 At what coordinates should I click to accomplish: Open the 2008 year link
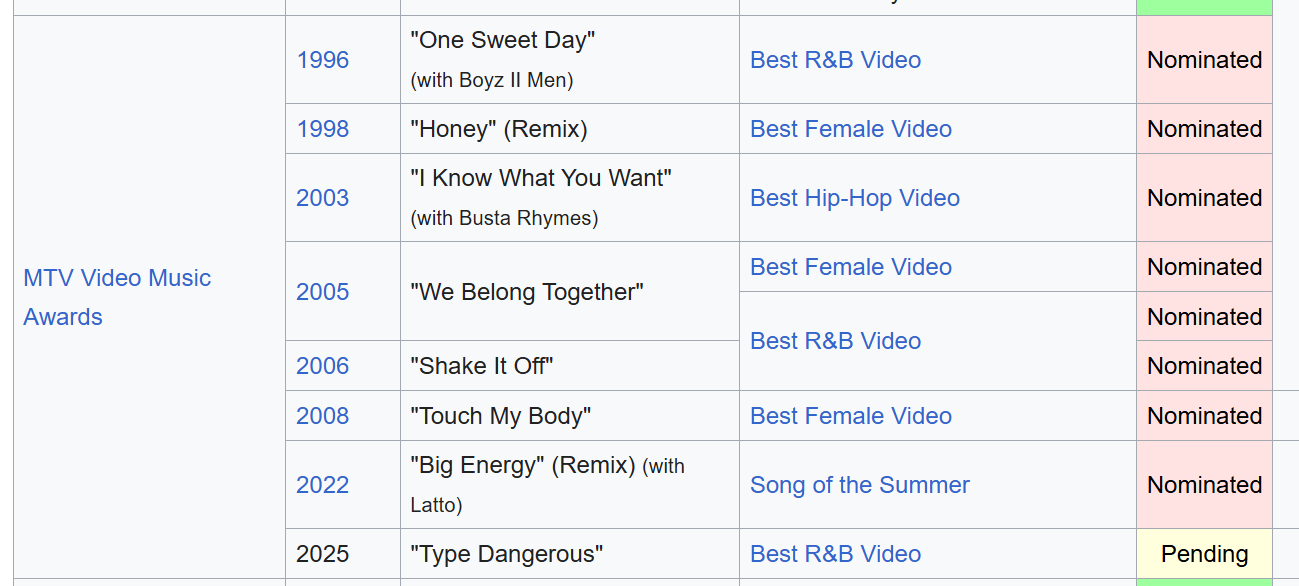tap(323, 416)
